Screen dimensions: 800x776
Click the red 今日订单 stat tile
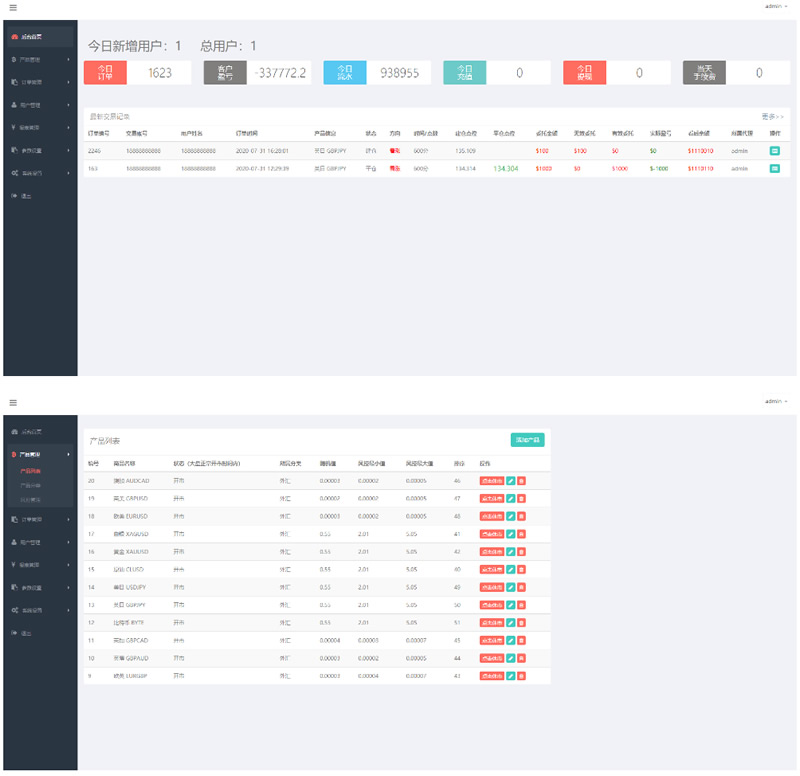tap(106, 72)
